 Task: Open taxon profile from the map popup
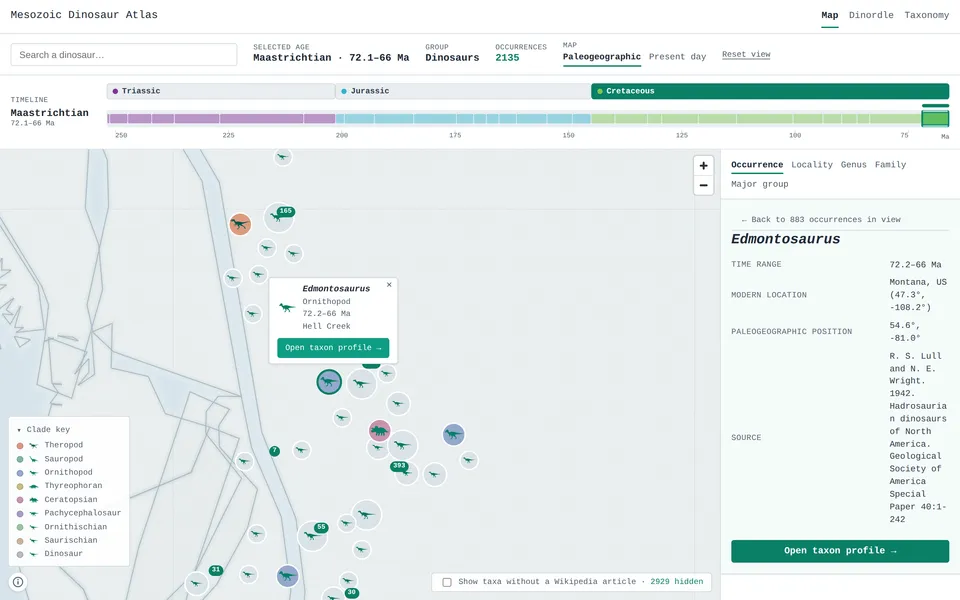tap(333, 348)
